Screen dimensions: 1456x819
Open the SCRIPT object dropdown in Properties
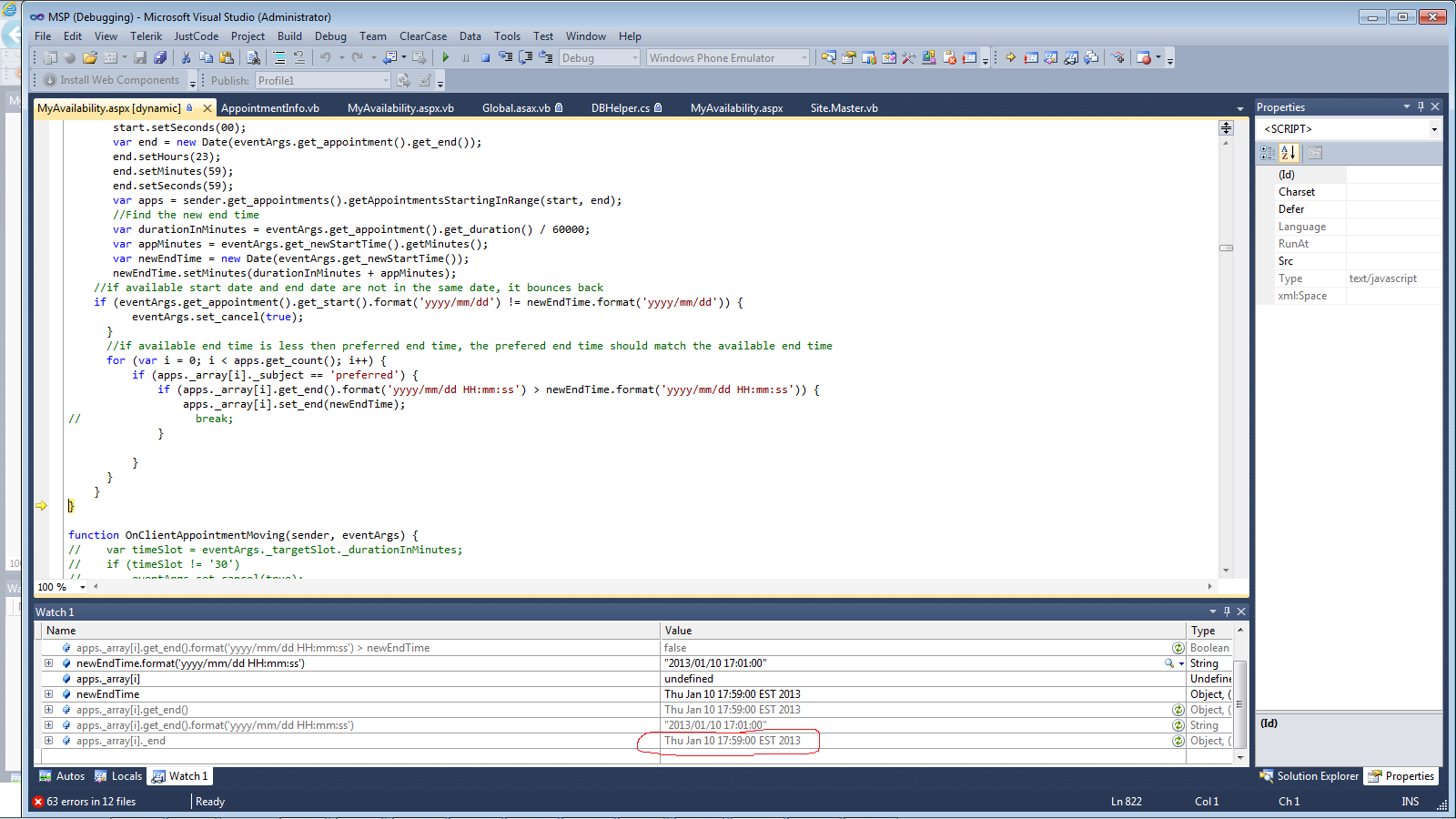tap(1434, 129)
